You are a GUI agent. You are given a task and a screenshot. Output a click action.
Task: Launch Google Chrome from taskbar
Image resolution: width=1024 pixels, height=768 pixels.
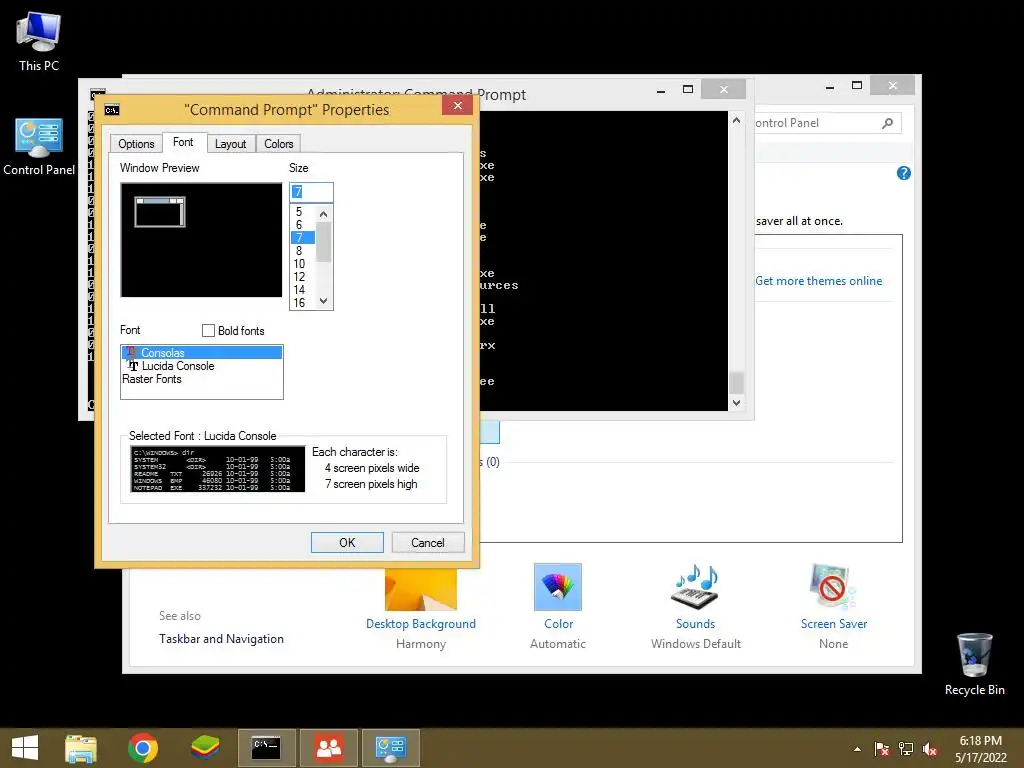coord(142,748)
